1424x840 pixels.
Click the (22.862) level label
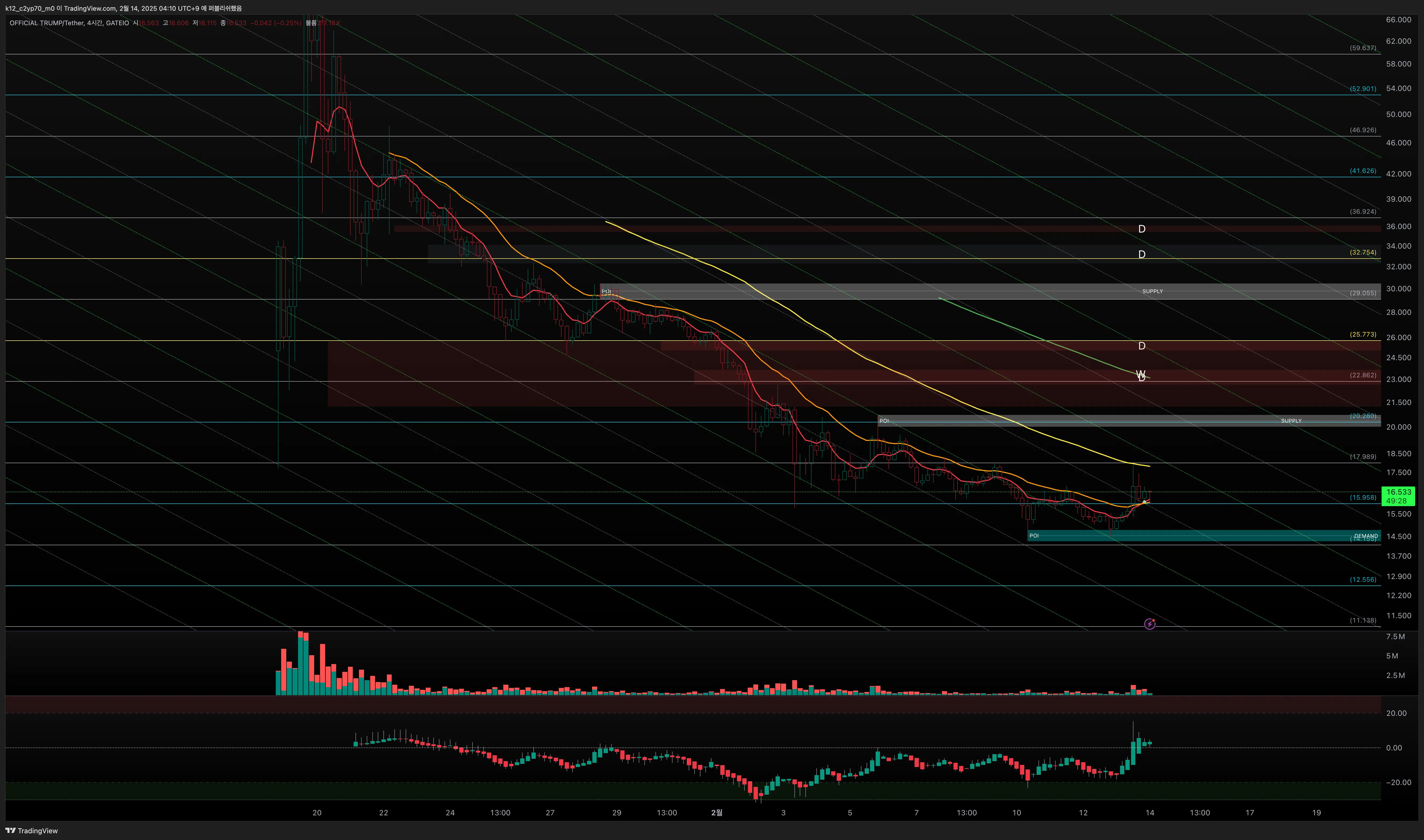coord(1362,375)
